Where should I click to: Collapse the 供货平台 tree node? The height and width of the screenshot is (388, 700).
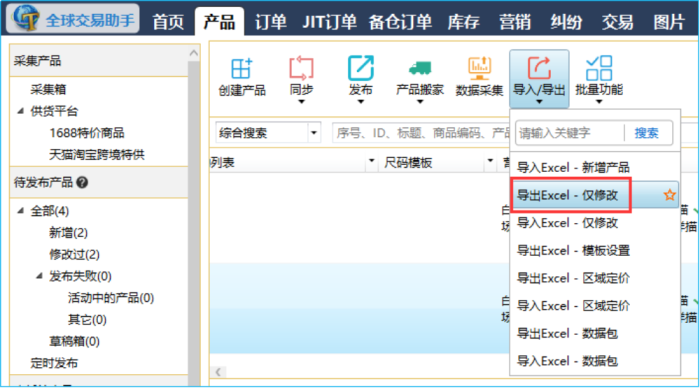coord(20,111)
